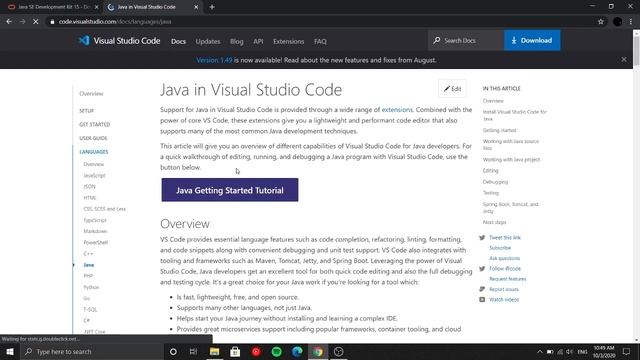Image resolution: width=640 pixels, height=360 pixels.
Task: Open JSON in the Languages list
Action: click(x=90, y=187)
